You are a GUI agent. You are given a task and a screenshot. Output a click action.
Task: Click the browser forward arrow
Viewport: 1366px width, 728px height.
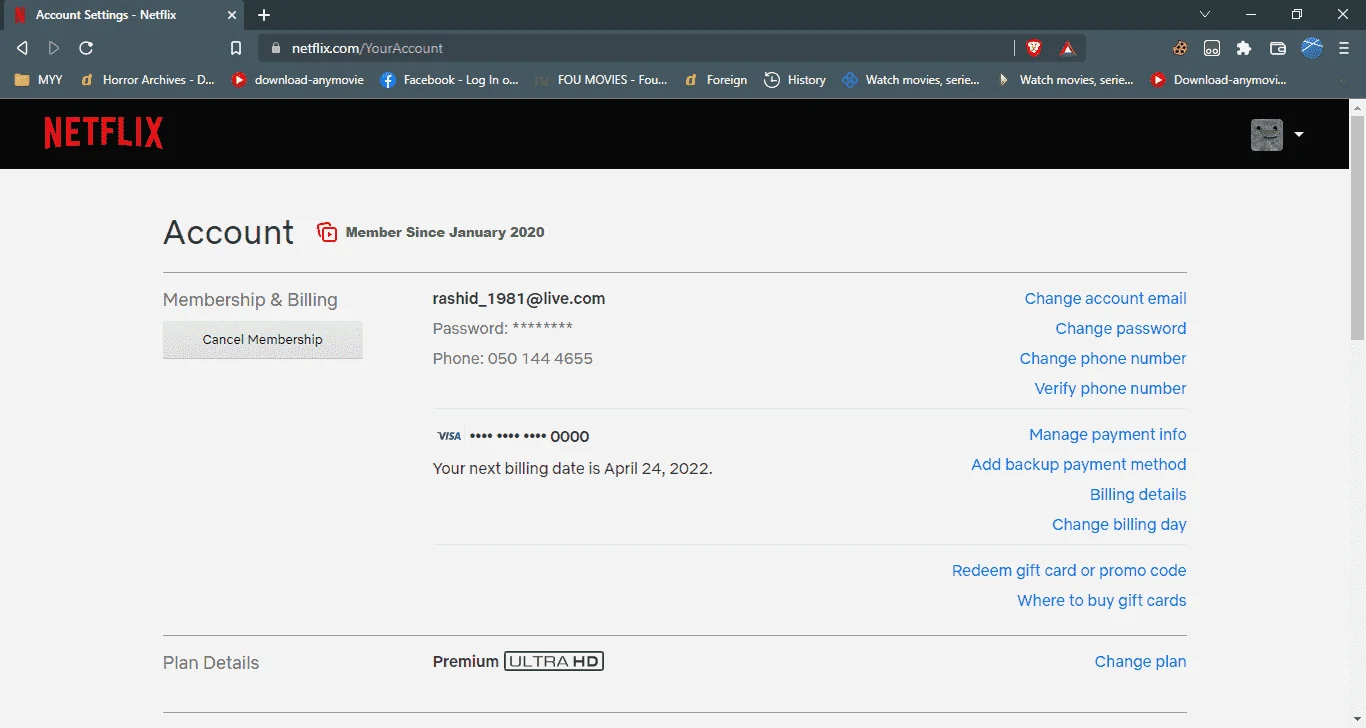pos(54,48)
